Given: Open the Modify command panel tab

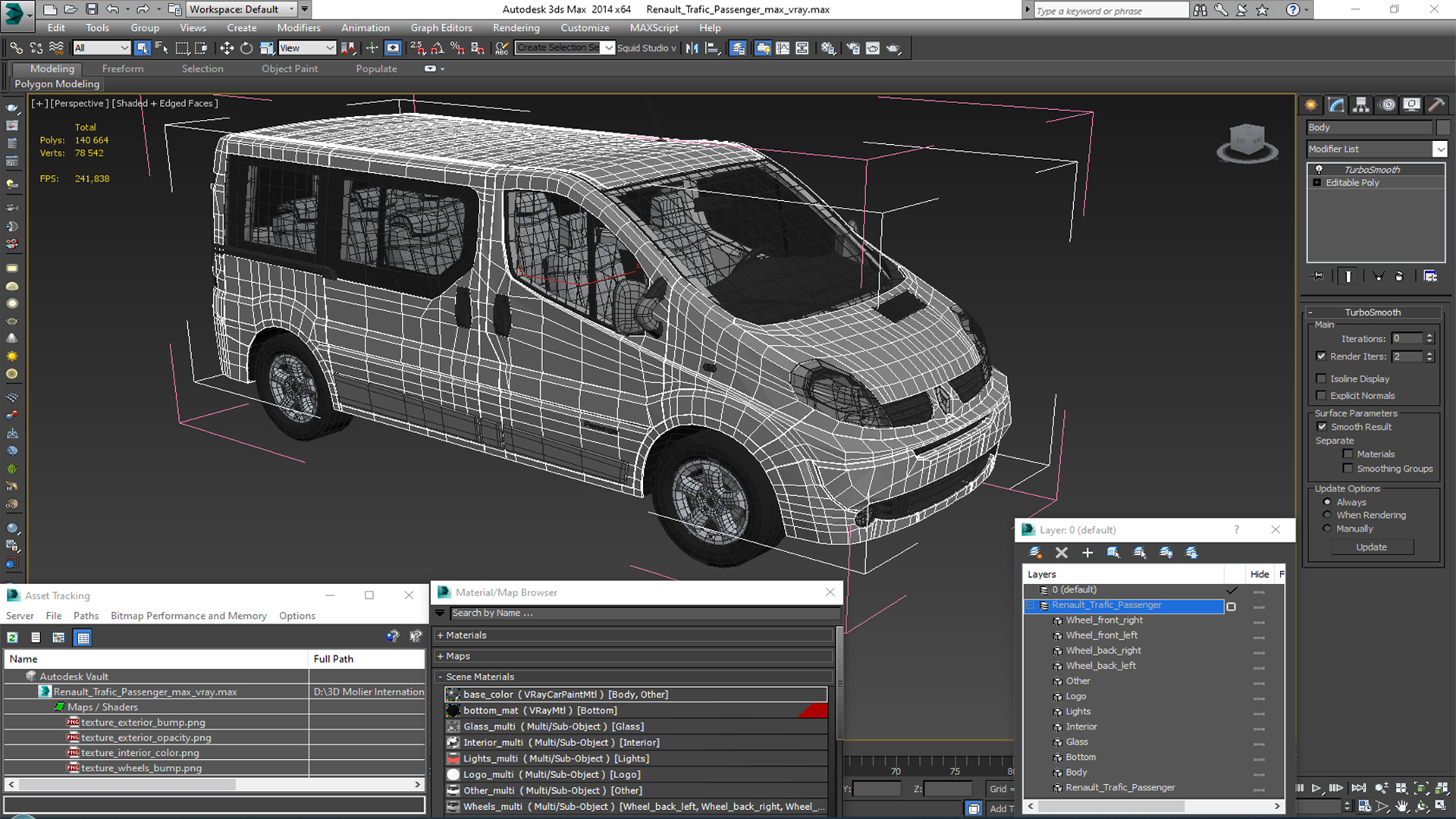Looking at the screenshot, I should [x=1336, y=105].
